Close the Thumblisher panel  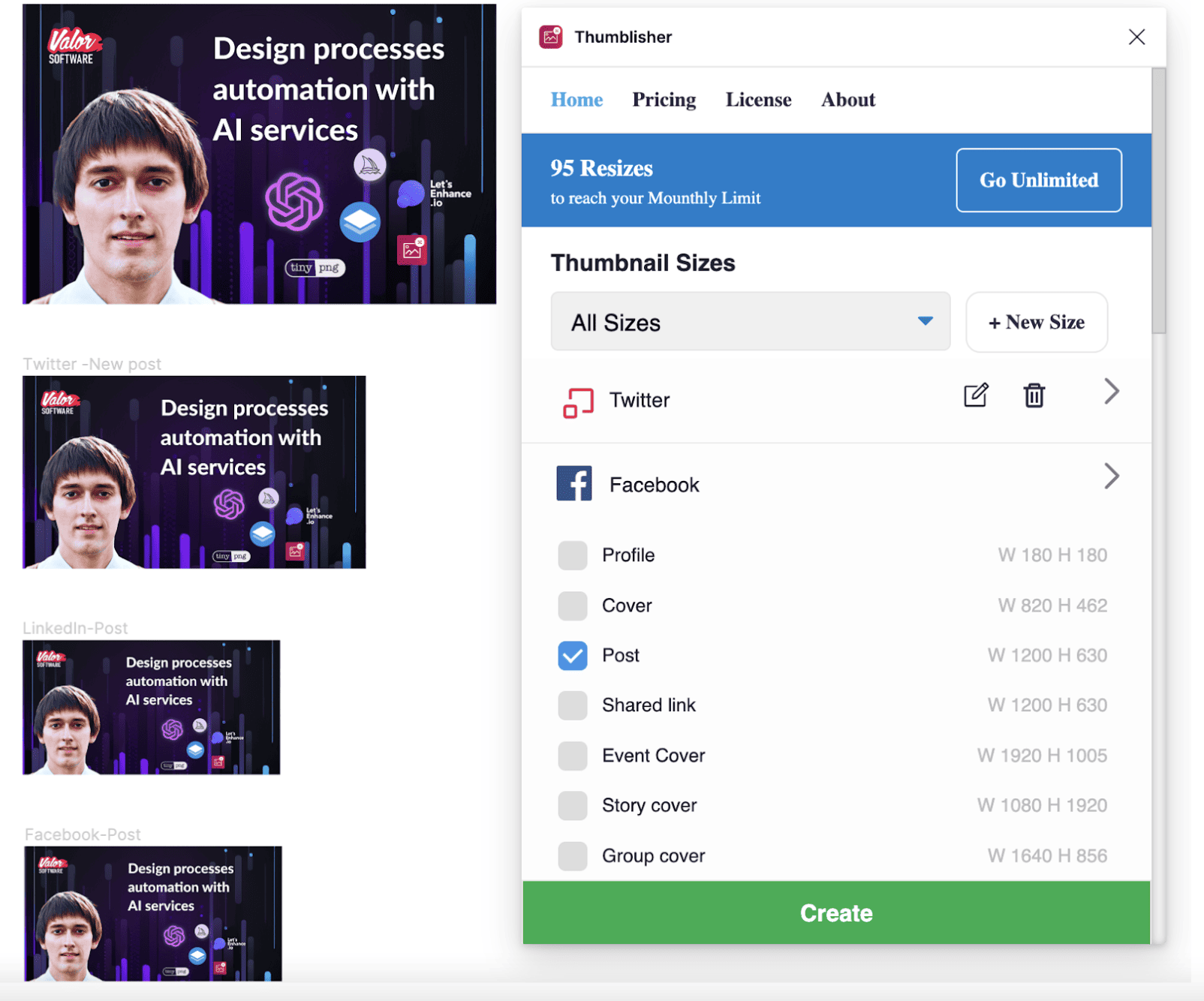coord(1136,37)
